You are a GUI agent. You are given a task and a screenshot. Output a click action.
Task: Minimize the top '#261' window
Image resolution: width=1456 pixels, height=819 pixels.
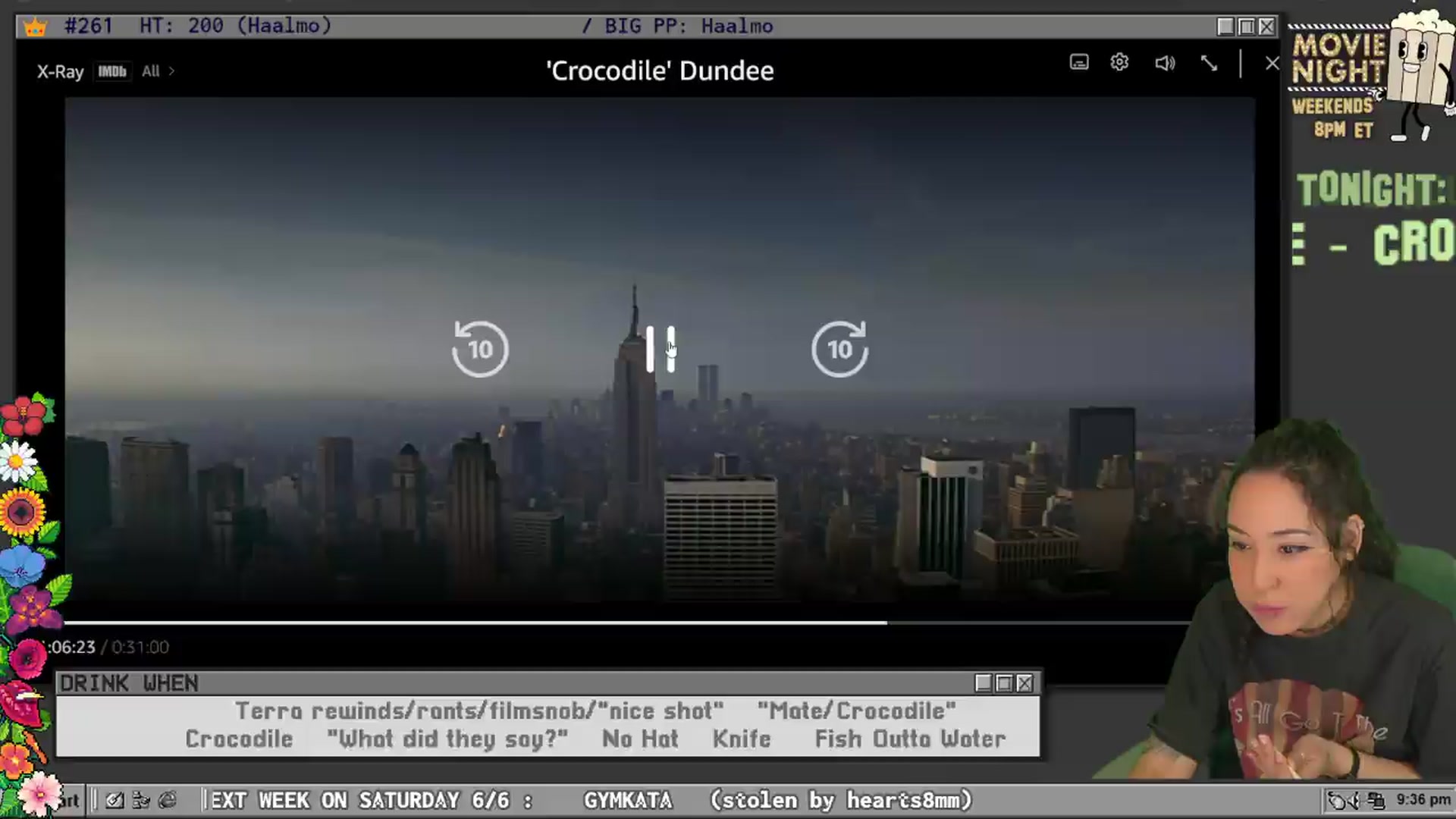[1225, 27]
